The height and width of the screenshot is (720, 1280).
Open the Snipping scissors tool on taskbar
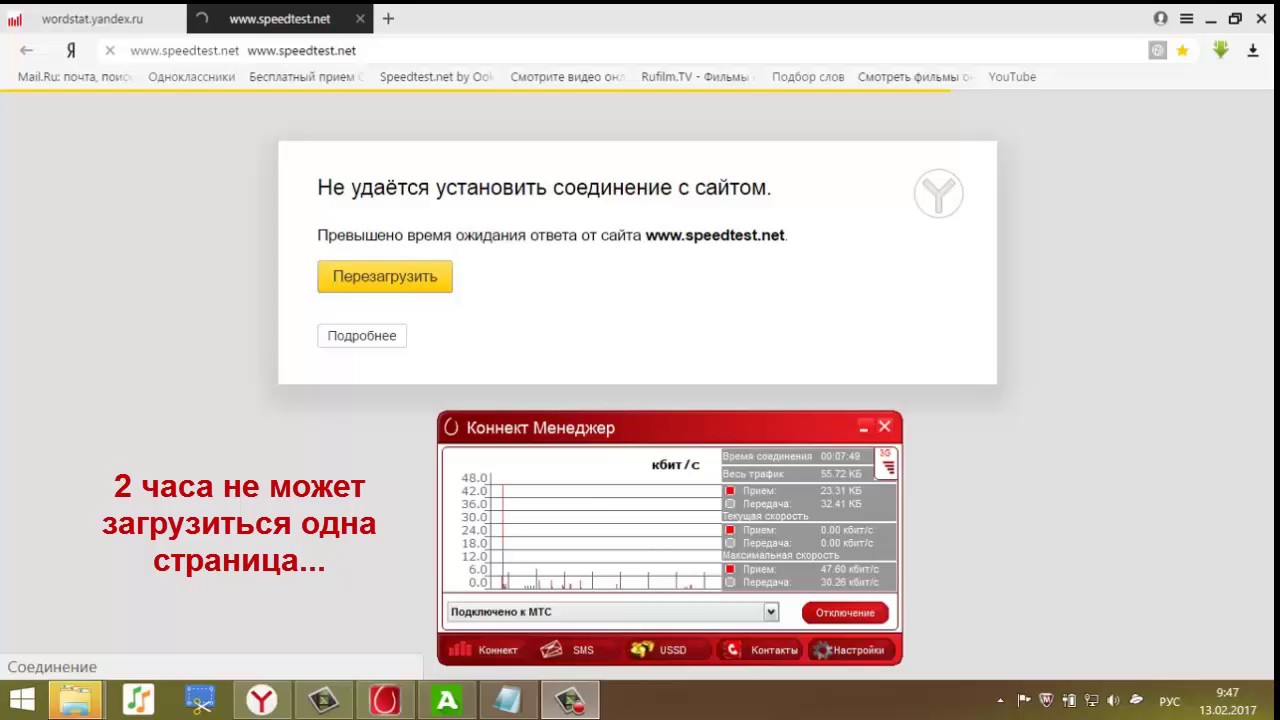coord(200,700)
